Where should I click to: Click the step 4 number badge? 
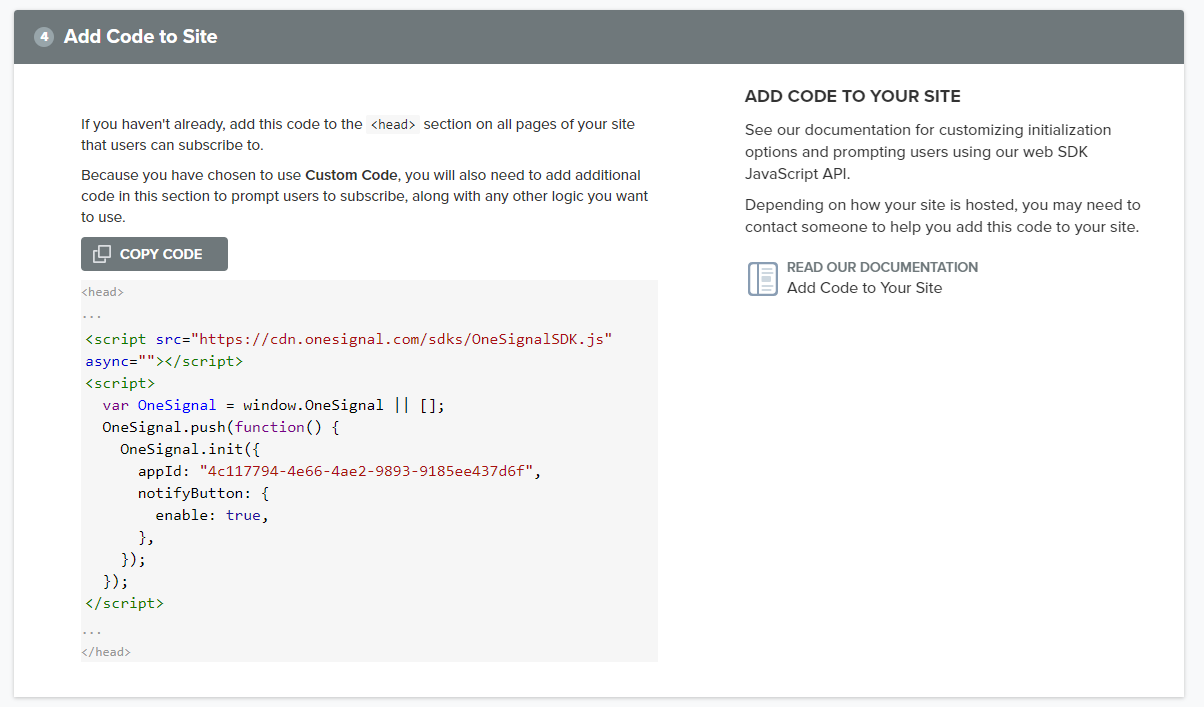tap(44, 37)
